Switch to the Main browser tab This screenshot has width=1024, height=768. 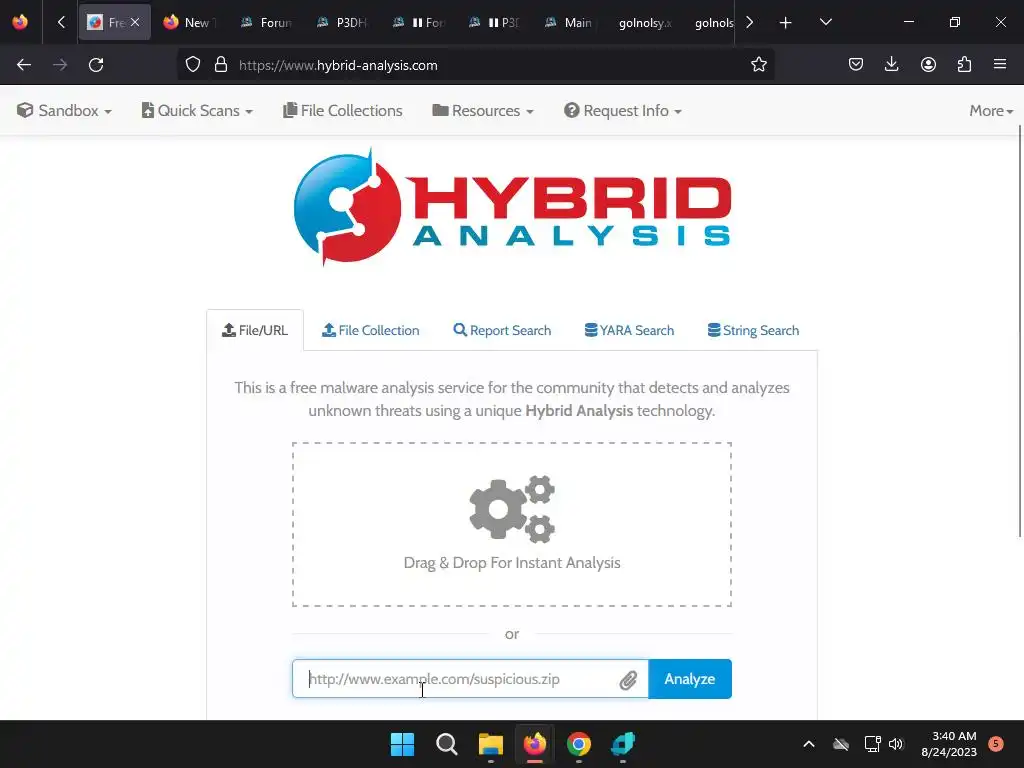(x=569, y=23)
